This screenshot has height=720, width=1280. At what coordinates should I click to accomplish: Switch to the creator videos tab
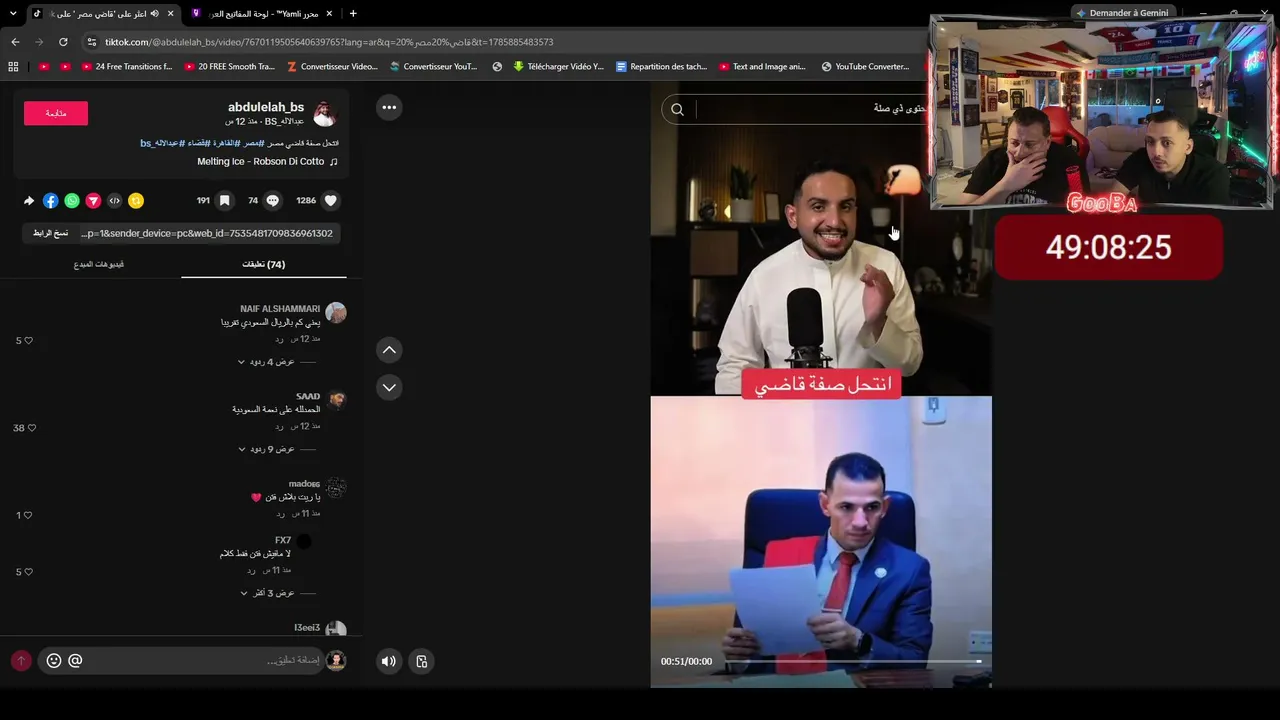(99, 264)
